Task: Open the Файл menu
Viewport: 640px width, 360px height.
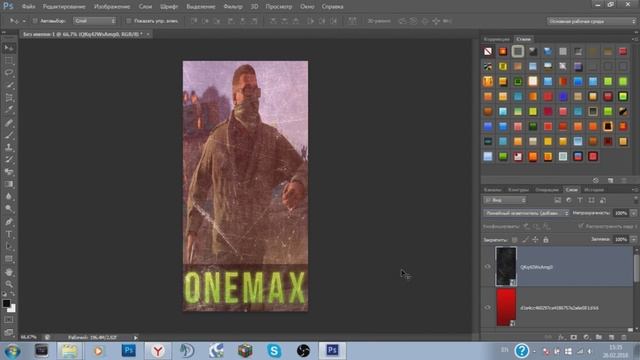Action: [29, 7]
